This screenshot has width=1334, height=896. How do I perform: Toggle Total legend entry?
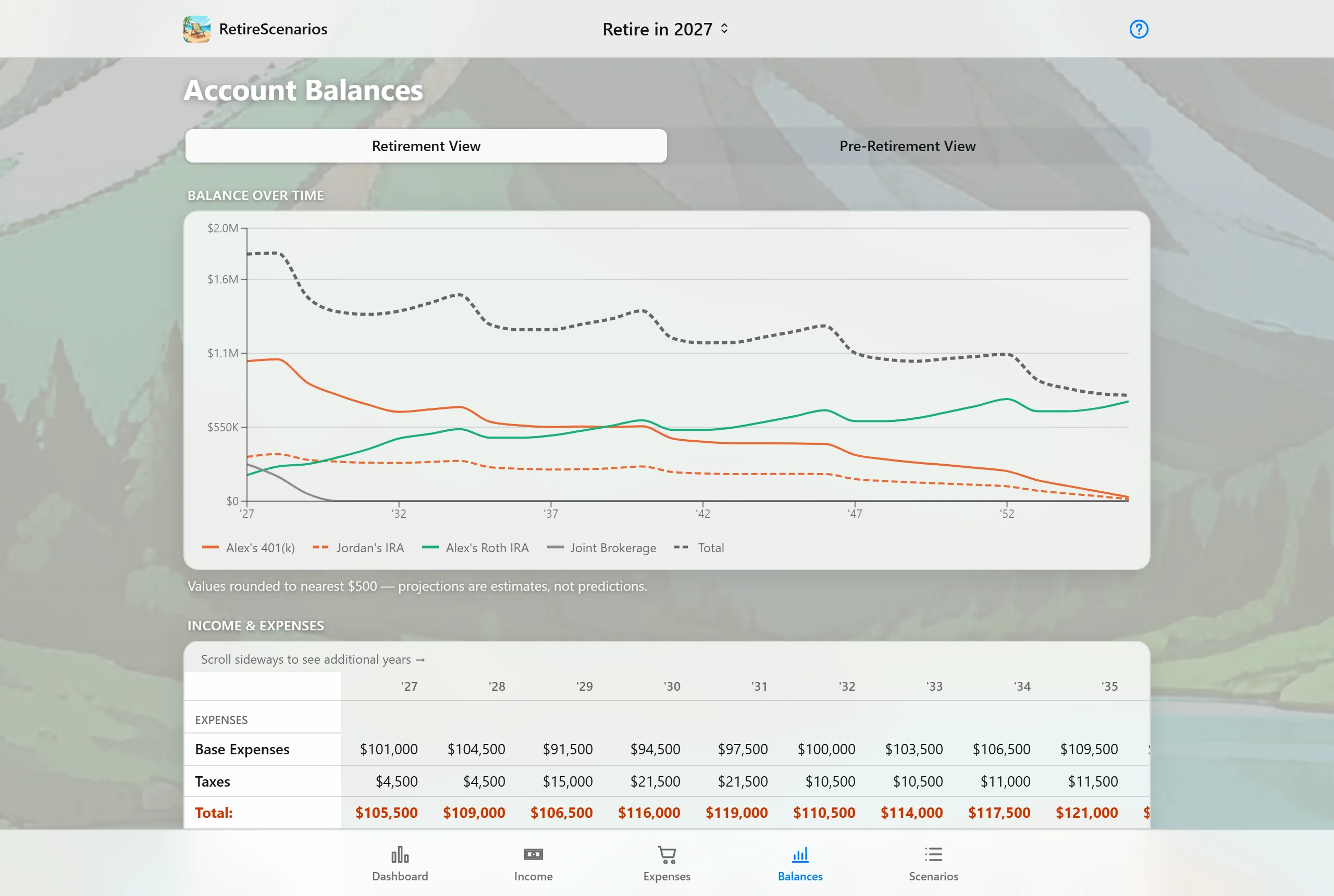tap(699, 547)
